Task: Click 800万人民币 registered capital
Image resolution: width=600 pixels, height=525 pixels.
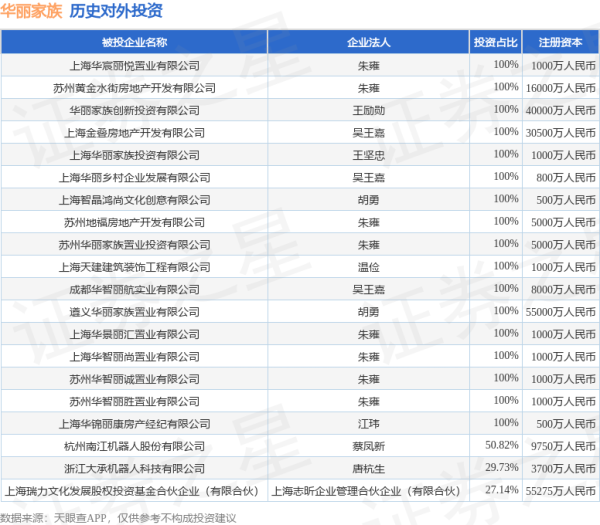Action: pyautogui.click(x=566, y=178)
